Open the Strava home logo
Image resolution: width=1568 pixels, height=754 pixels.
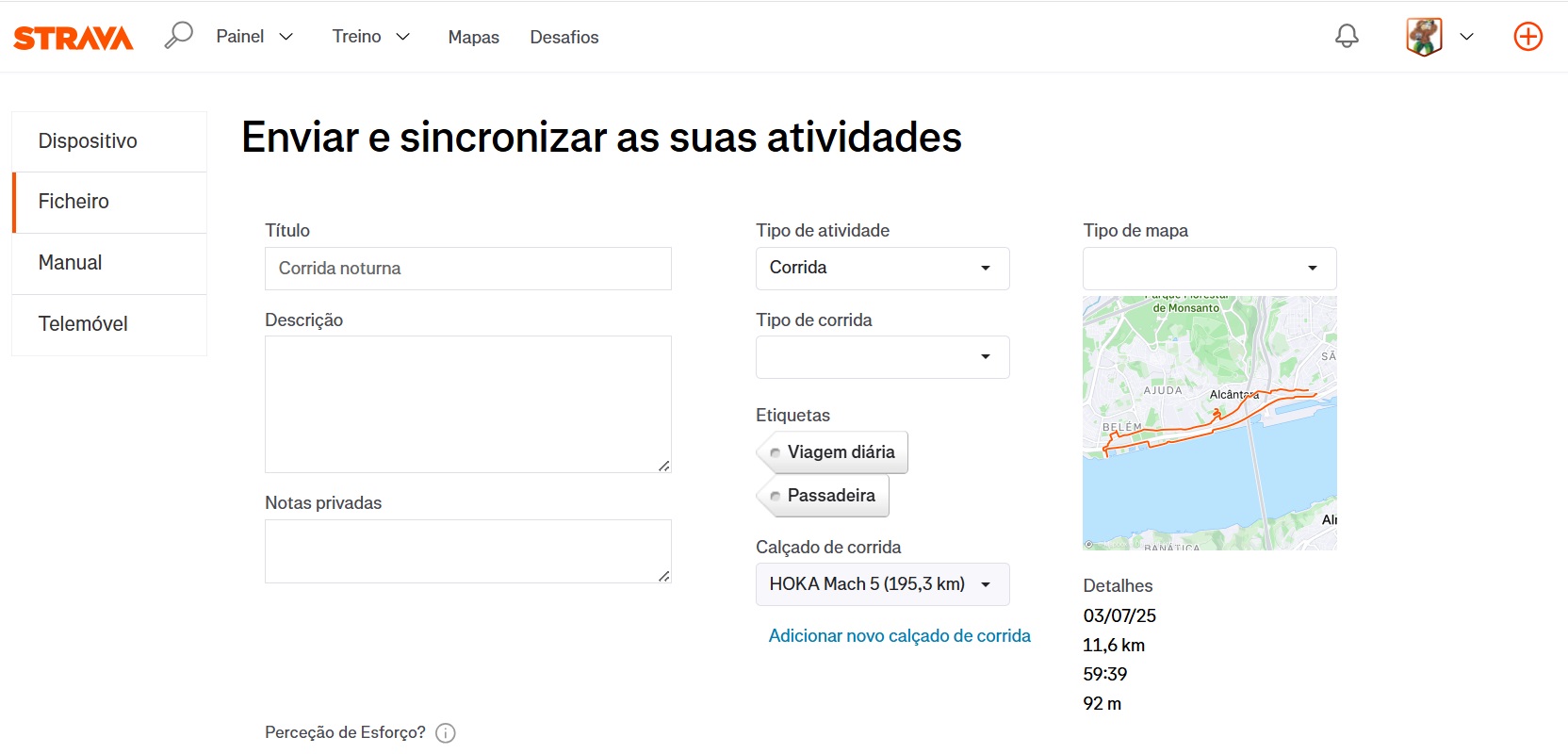[73, 38]
